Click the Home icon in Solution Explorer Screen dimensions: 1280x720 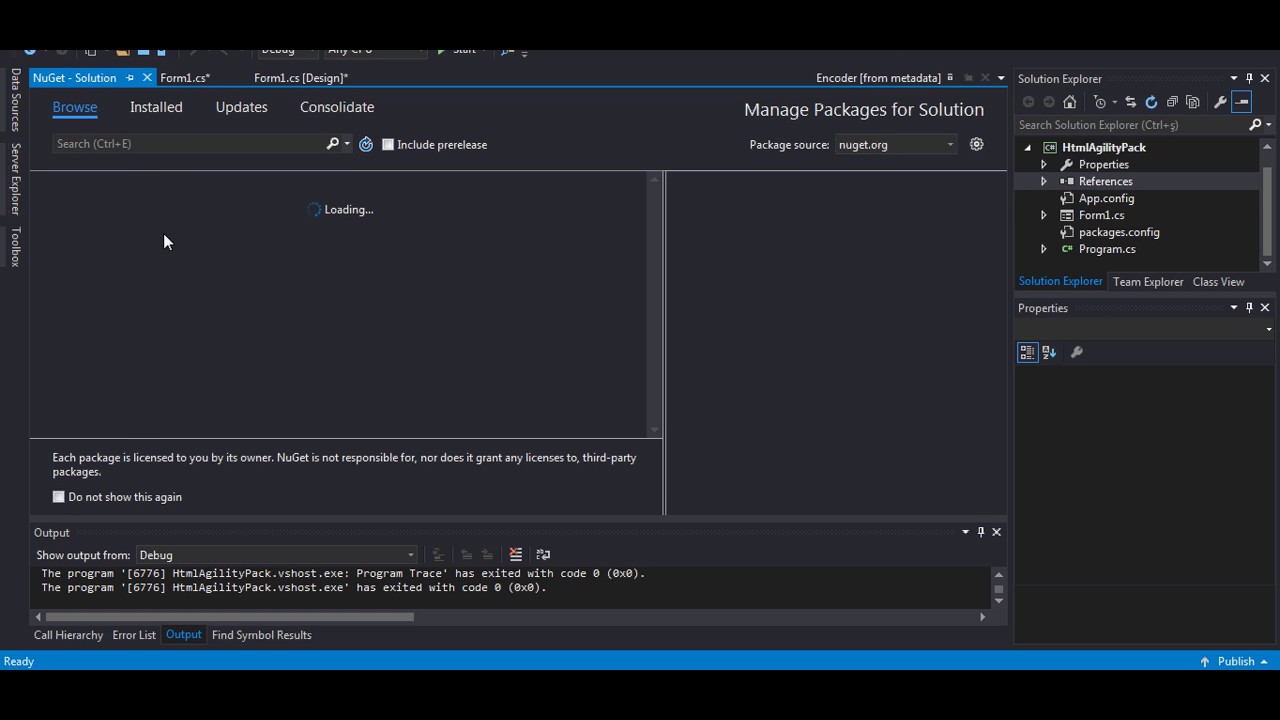pos(1070,102)
